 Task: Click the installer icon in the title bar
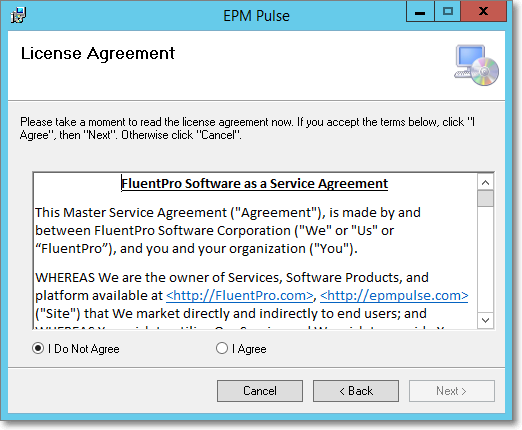pos(18,15)
